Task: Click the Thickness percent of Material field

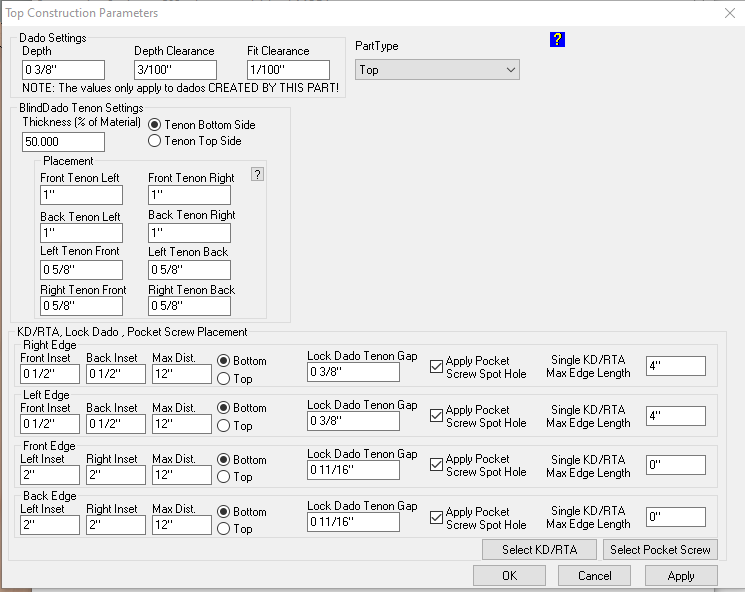Action: tap(63, 142)
